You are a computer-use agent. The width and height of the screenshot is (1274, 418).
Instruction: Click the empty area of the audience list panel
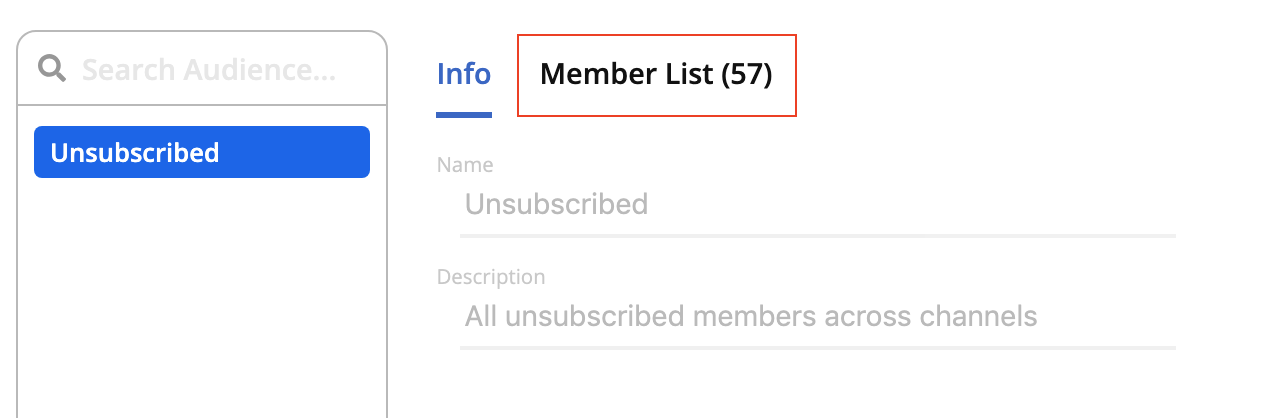coord(202,300)
